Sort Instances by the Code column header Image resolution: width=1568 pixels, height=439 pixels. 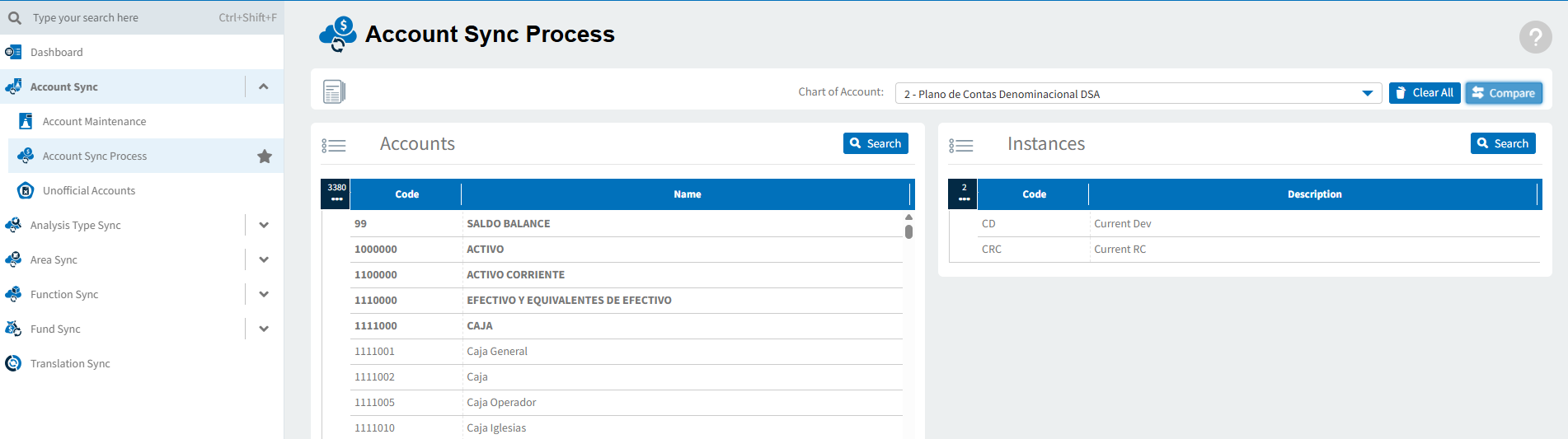pyautogui.click(x=1034, y=194)
